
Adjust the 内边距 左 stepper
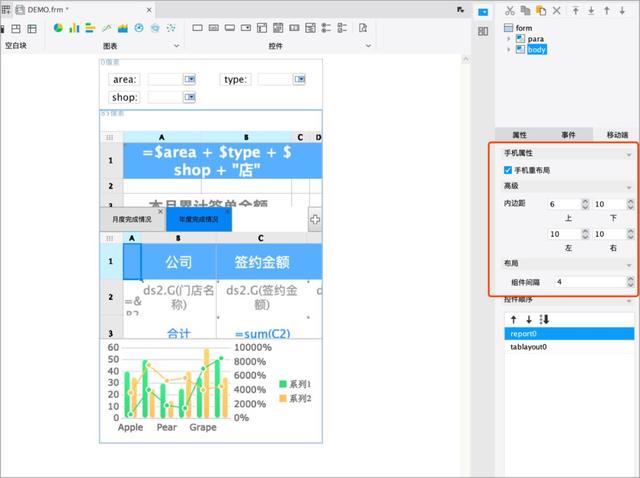click(x=585, y=234)
